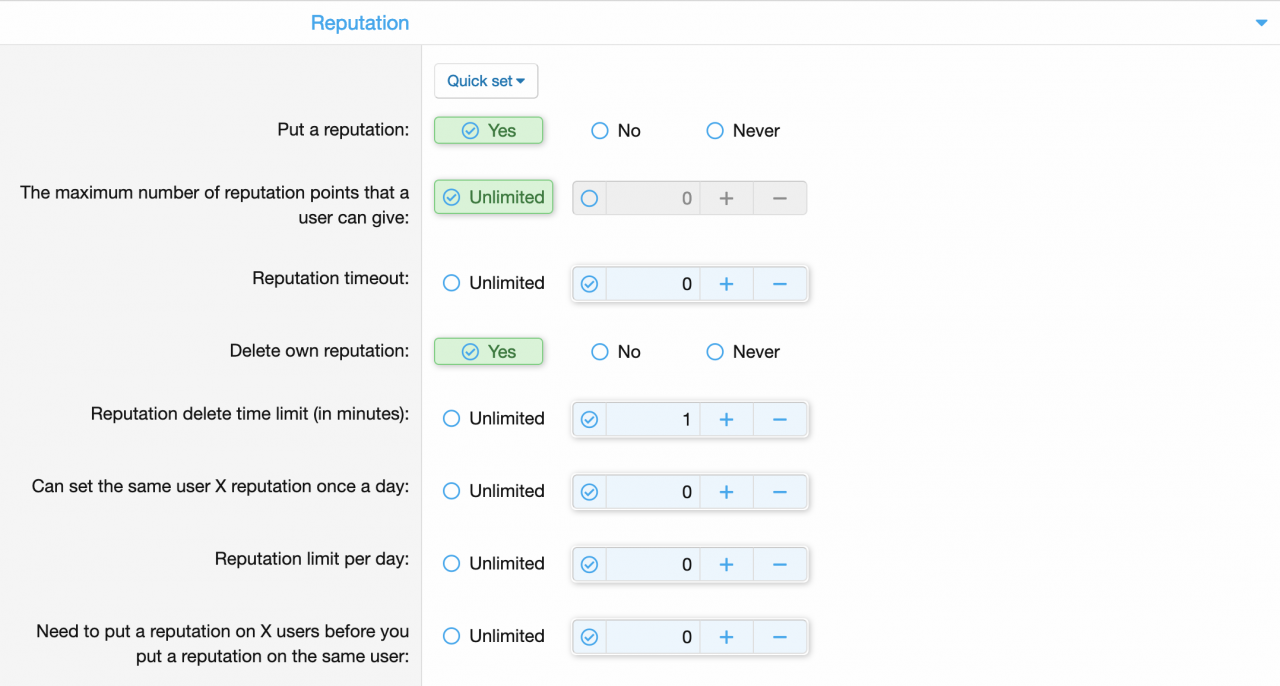Screen dimensions: 1280x686
Task: Set Reputation limit per day to Unlimited
Action: point(494,564)
